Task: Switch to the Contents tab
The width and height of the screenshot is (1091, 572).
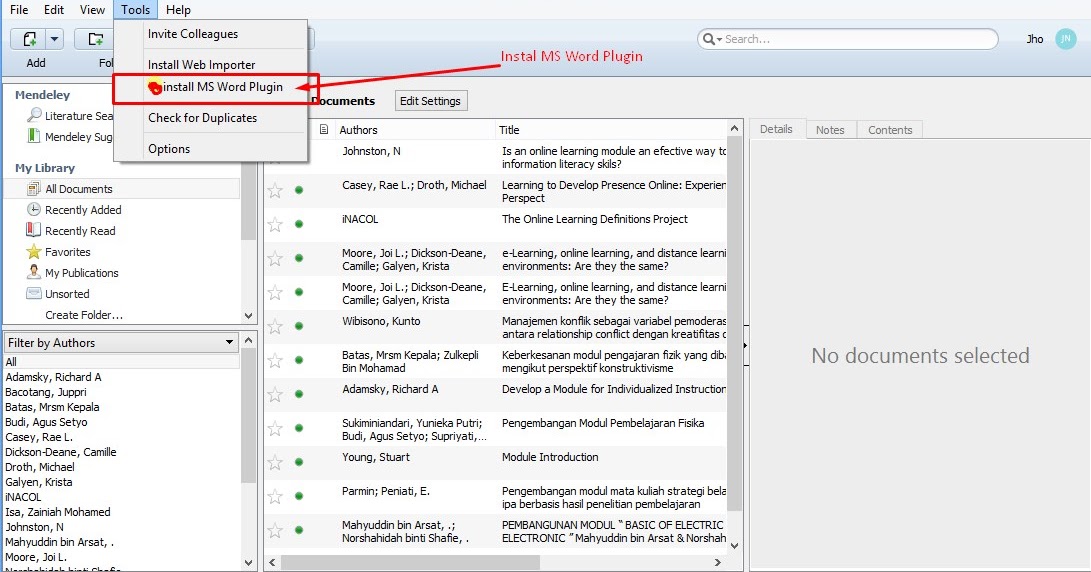Action: point(890,129)
